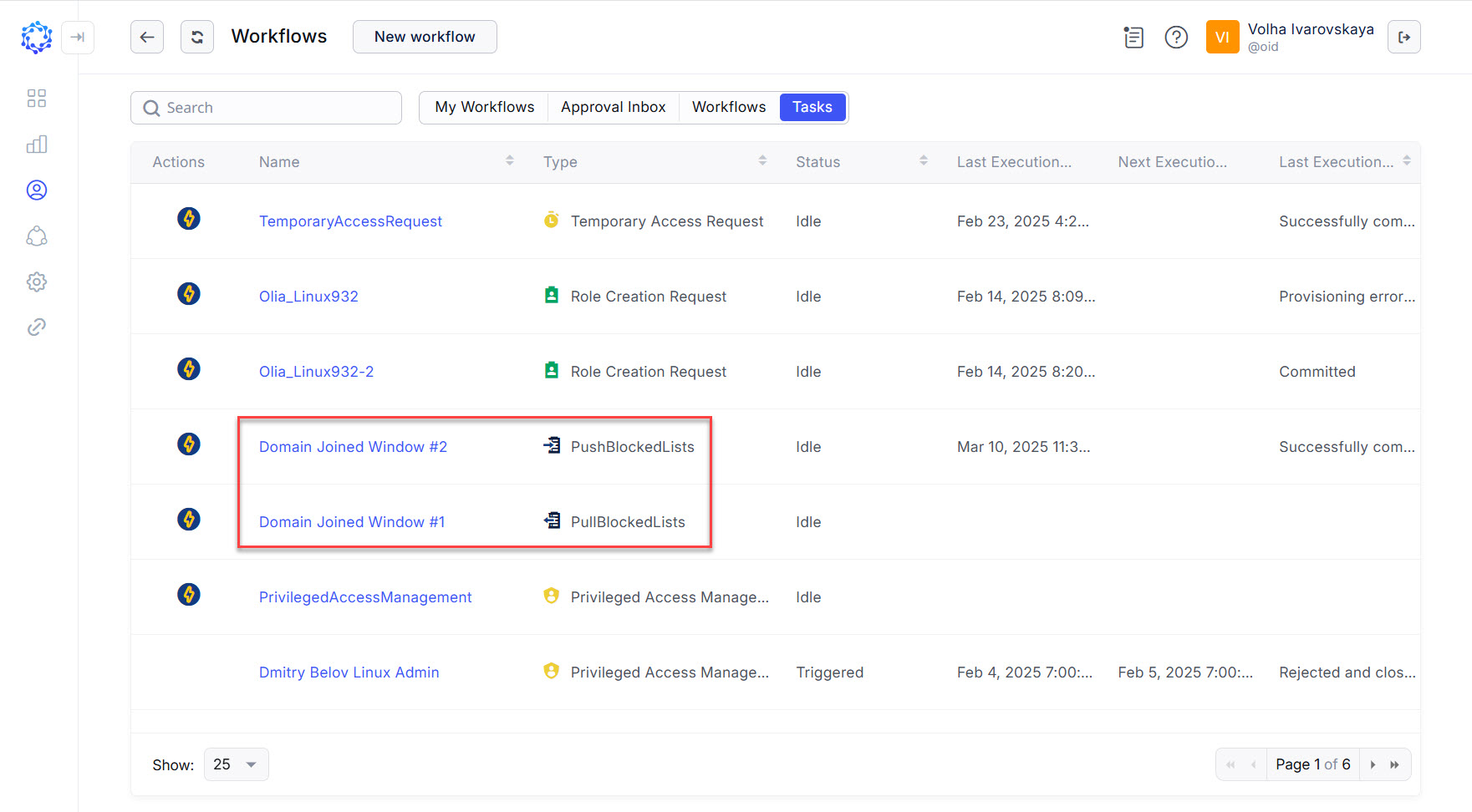Image resolution: width=1472 pixels, height=812 pixels.
Task: Switch to the My Workflows tab
Action: point(483,107)
